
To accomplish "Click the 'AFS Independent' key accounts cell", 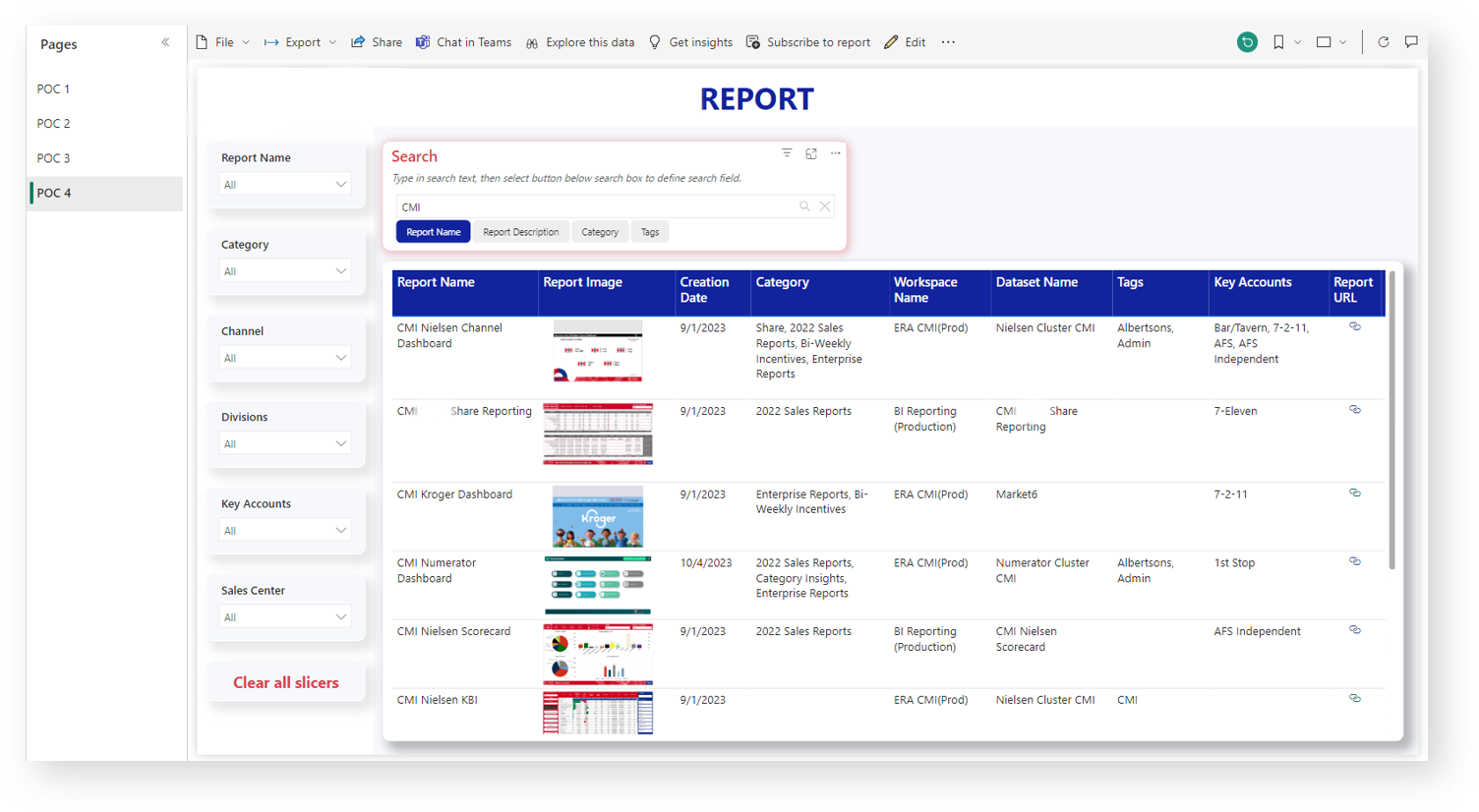I will coord(1257,631).
